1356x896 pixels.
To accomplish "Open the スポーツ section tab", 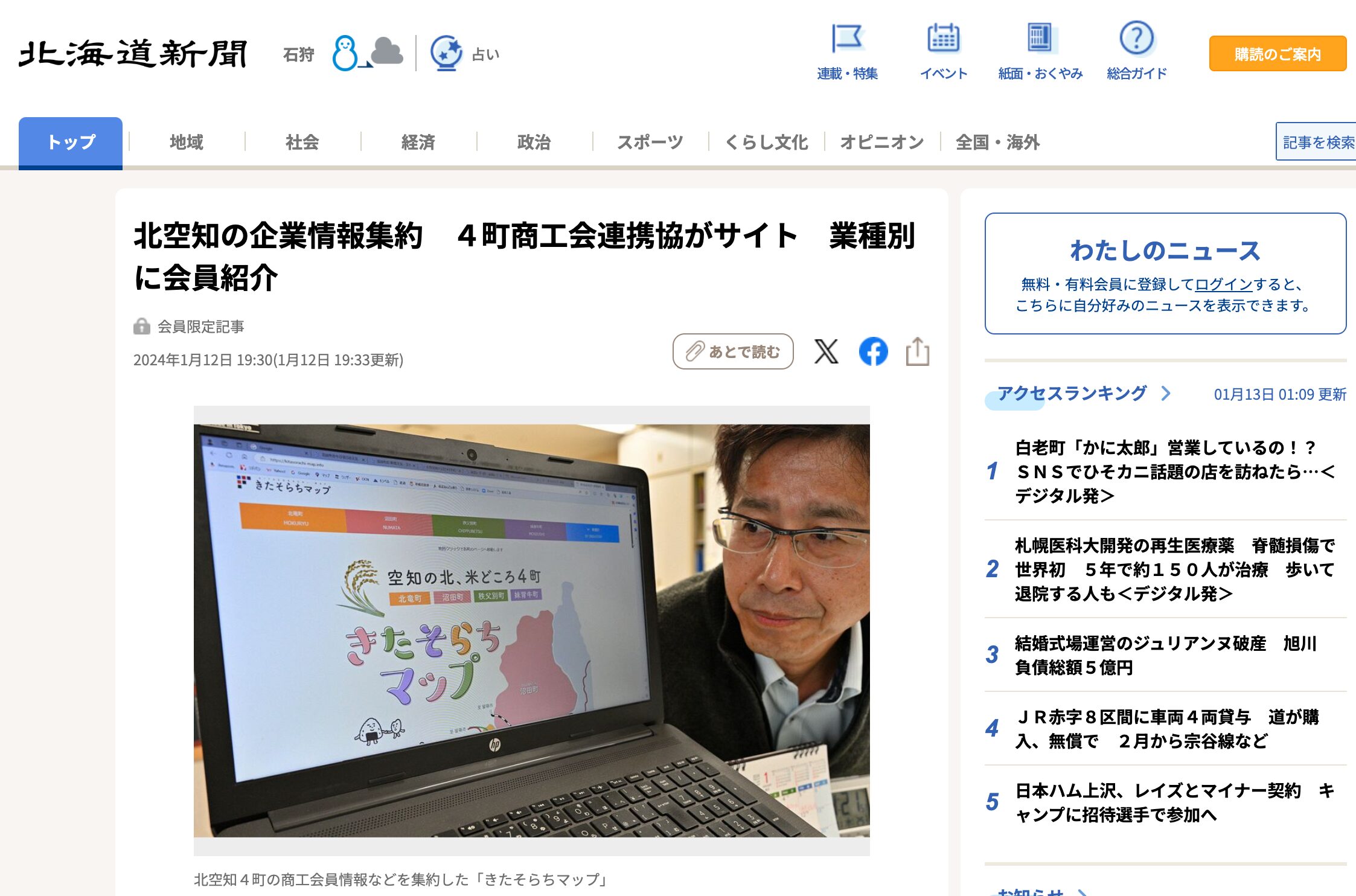I will (x=650, y=142).
